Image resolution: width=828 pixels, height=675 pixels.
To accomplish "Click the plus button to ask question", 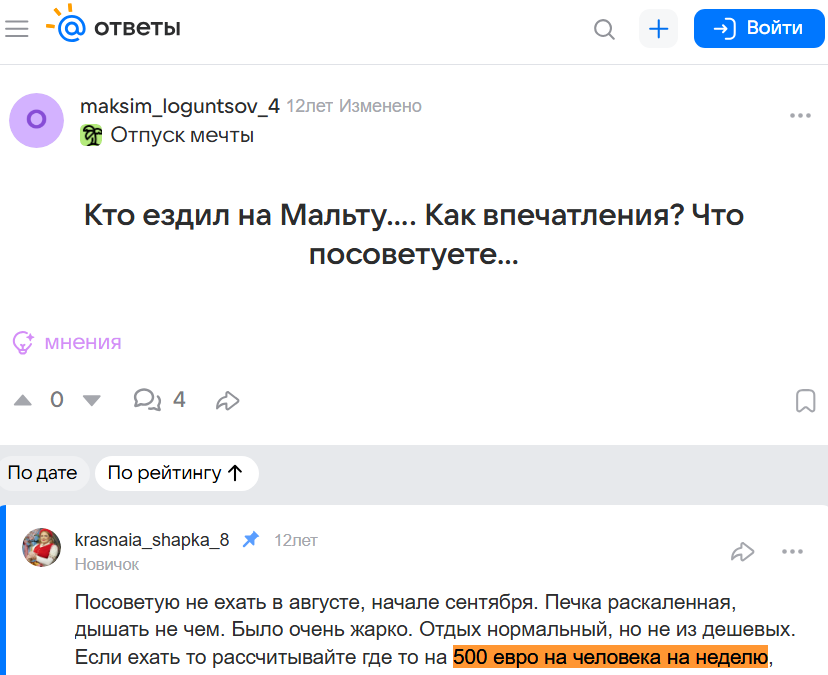I will [x=658, y=29].
